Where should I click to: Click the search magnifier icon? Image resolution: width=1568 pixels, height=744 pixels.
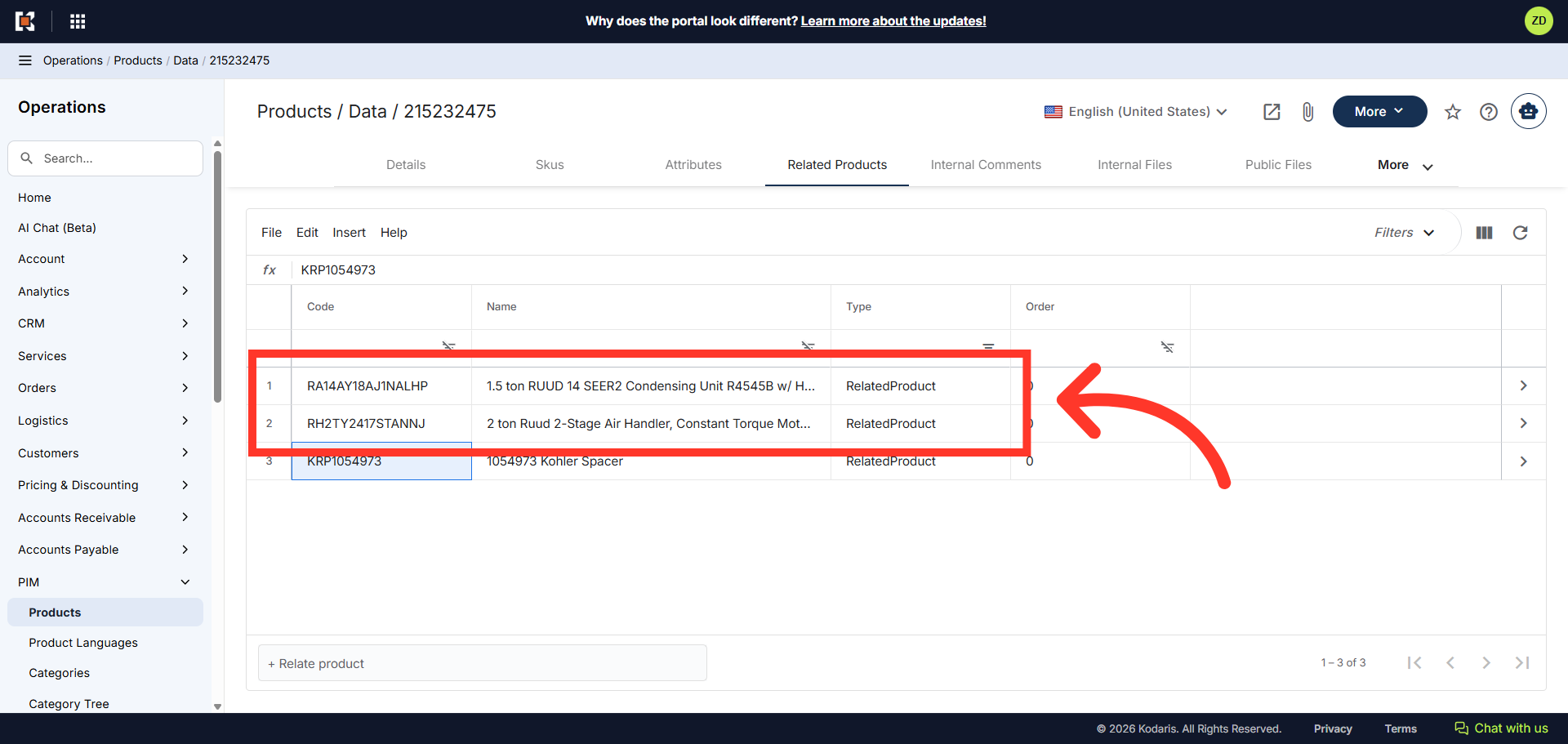[27, 158]
